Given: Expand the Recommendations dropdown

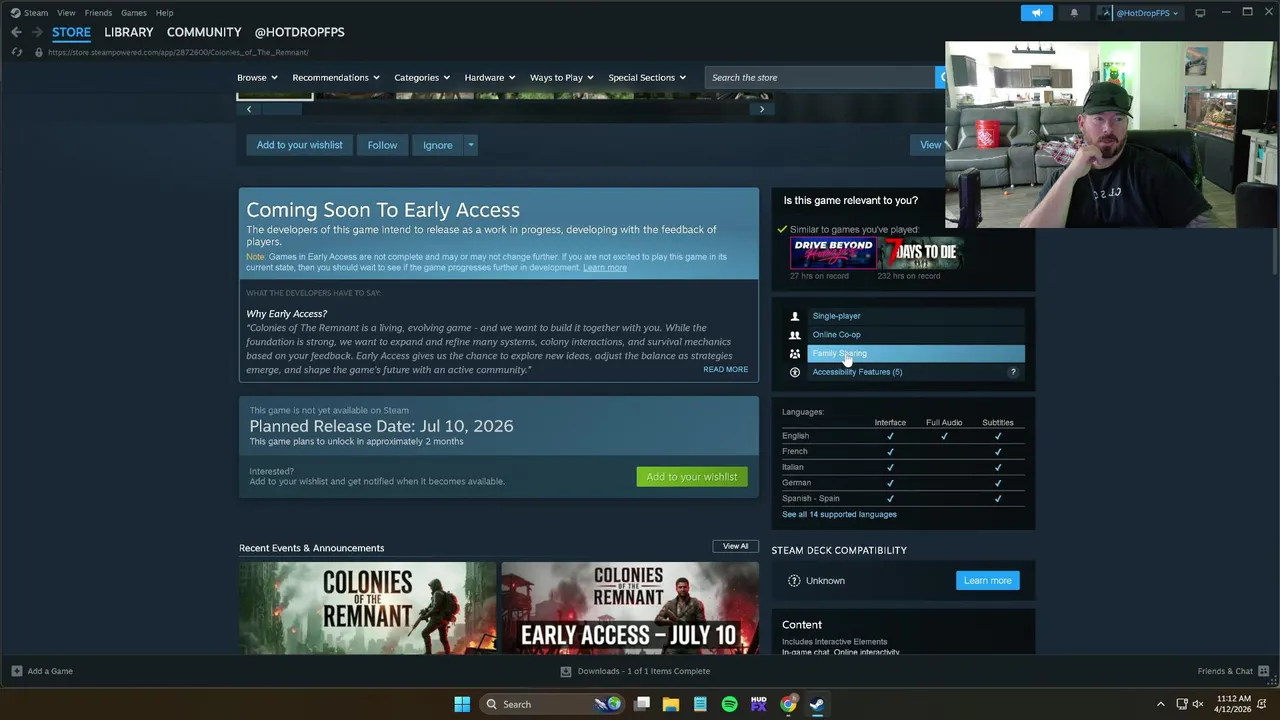Looking at the screenshot, I should pyautogui.click(x=336, y=77).
